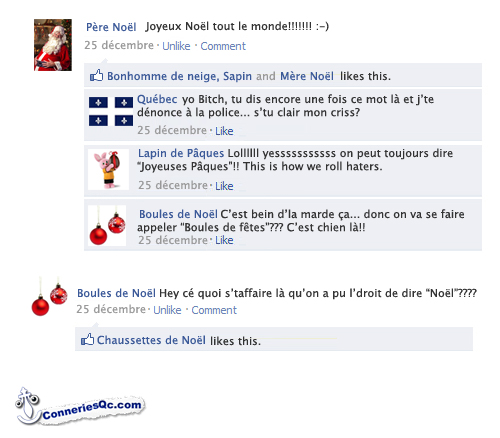Open the ConneriesQc.com logo
This screenshot has width=500, height=438.
coord(80,407)
